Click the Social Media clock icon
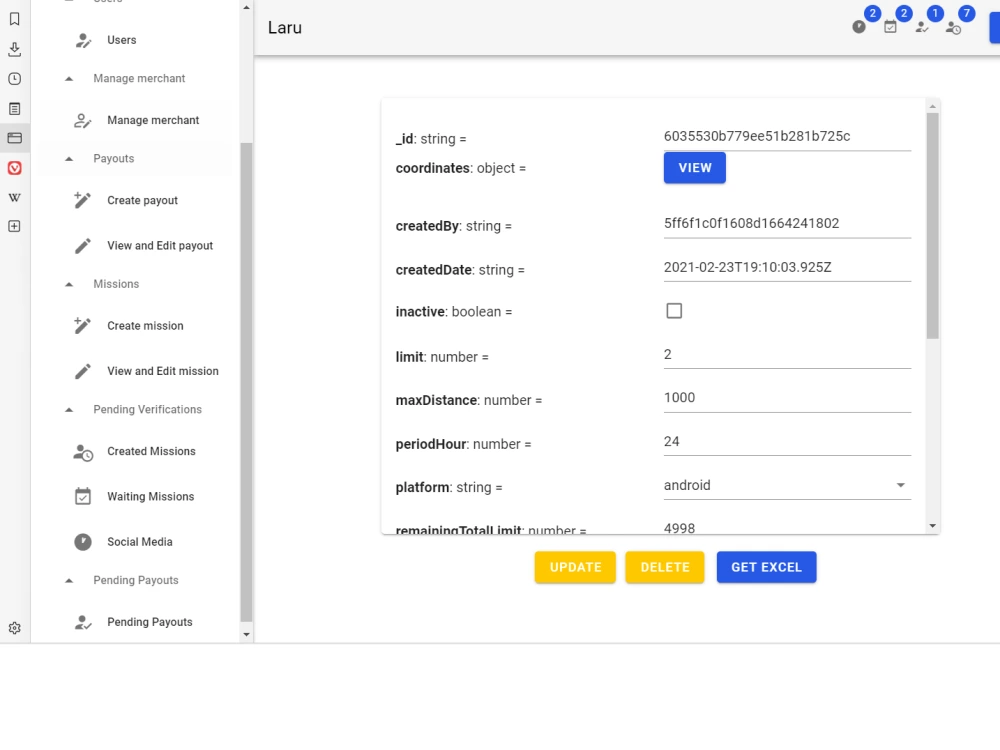The height and width of the screenshot is (750, 1000). point(83,542)
